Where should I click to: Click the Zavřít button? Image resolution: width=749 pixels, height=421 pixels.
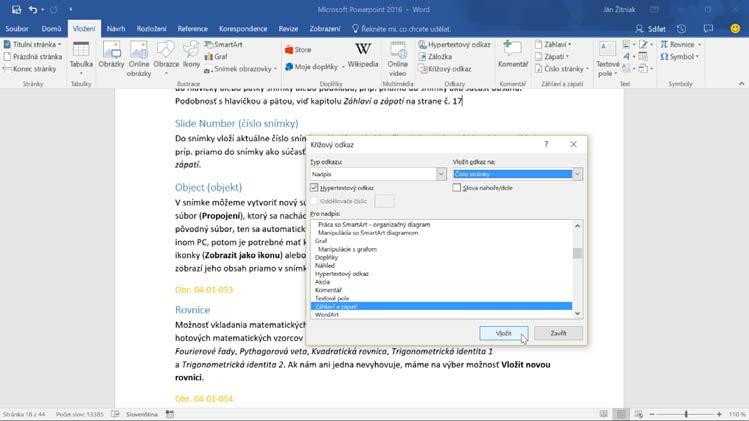558,333
